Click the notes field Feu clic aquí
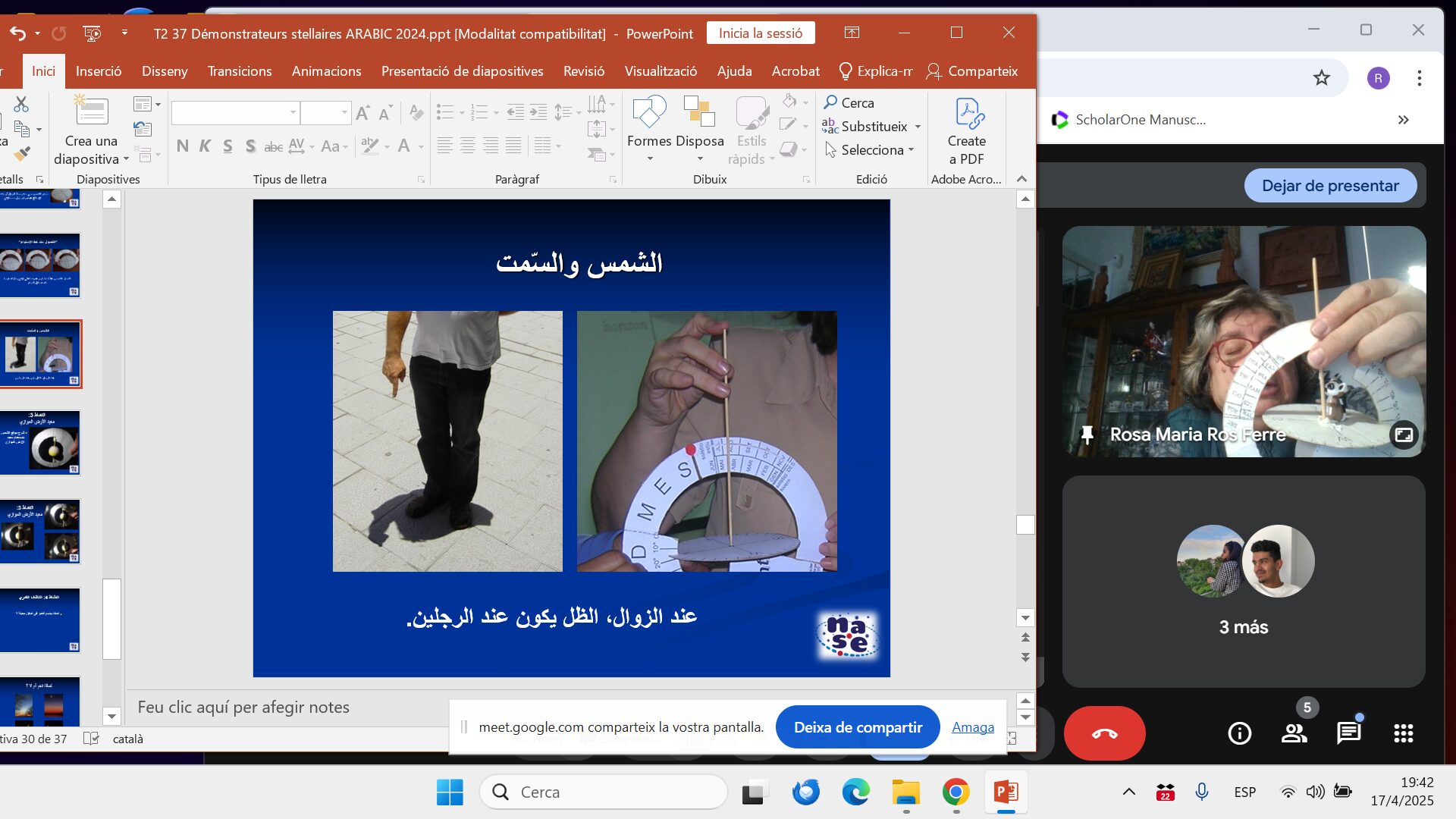This screenshot has height=819, width=1456. click(x=243, y=708)
